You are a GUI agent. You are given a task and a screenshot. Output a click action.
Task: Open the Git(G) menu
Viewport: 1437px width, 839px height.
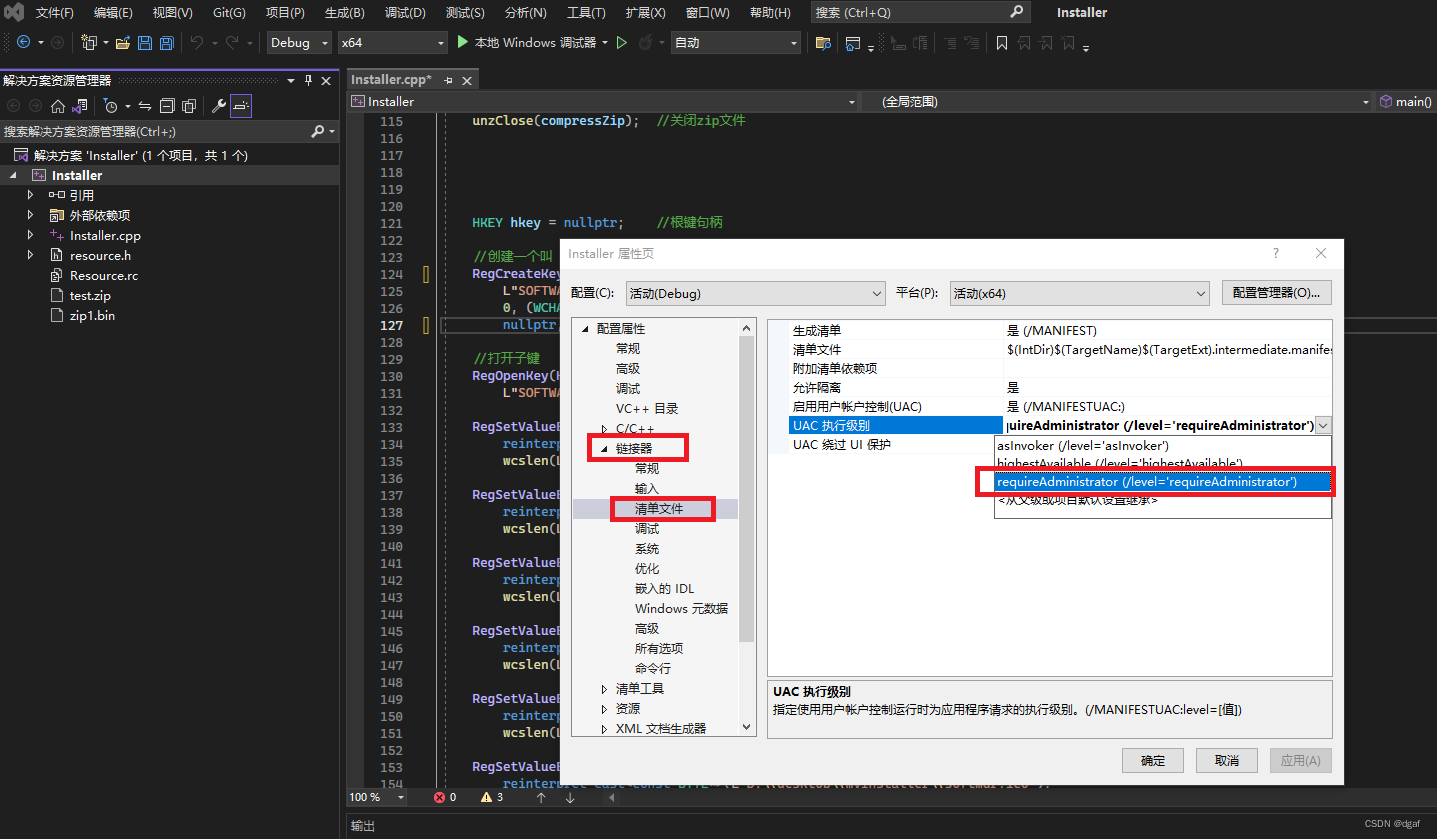coord(229,13)
